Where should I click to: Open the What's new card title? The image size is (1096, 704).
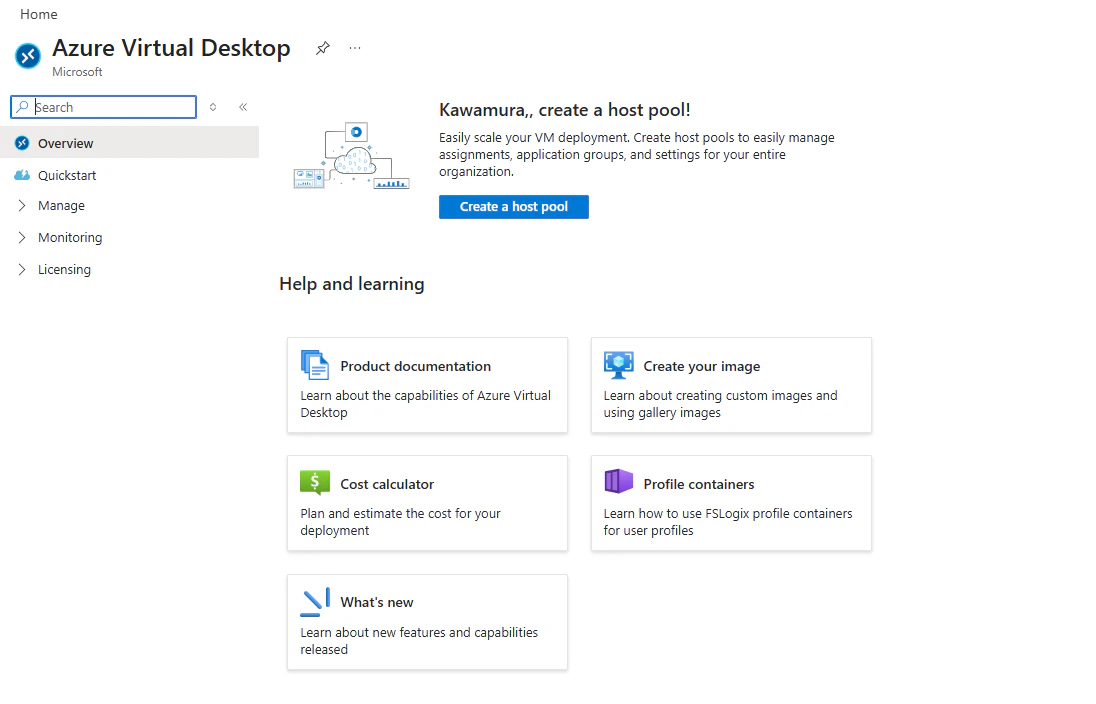pos(377,603)
